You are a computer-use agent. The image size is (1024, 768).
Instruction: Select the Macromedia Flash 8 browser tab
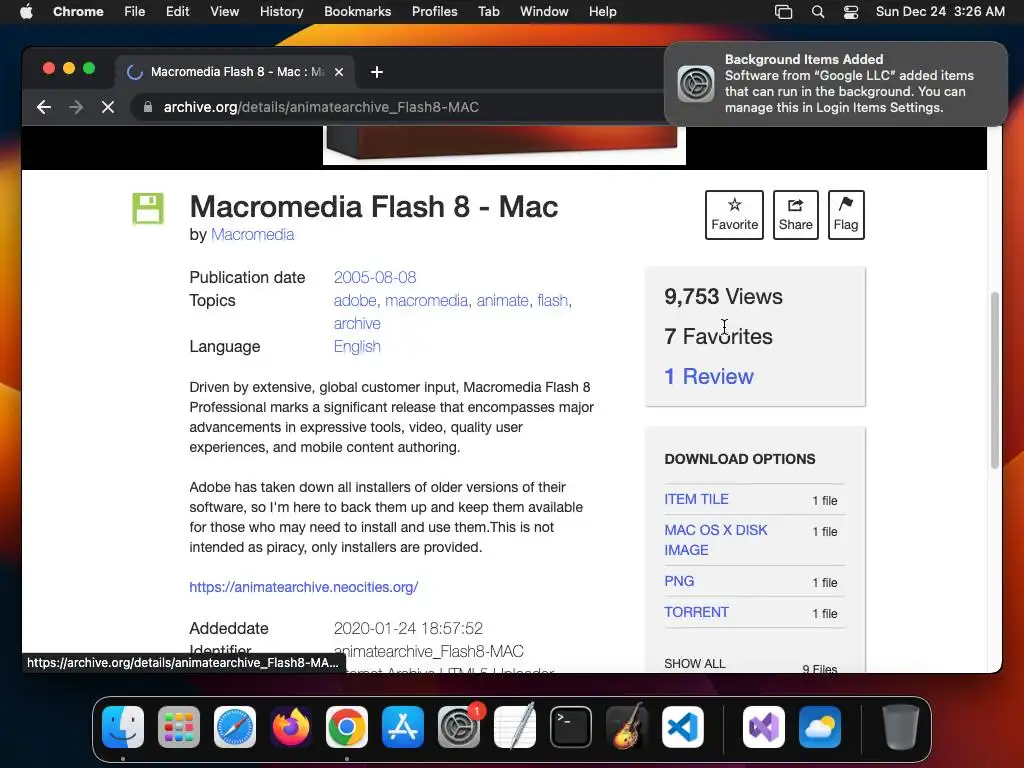[x=235, y=72]
